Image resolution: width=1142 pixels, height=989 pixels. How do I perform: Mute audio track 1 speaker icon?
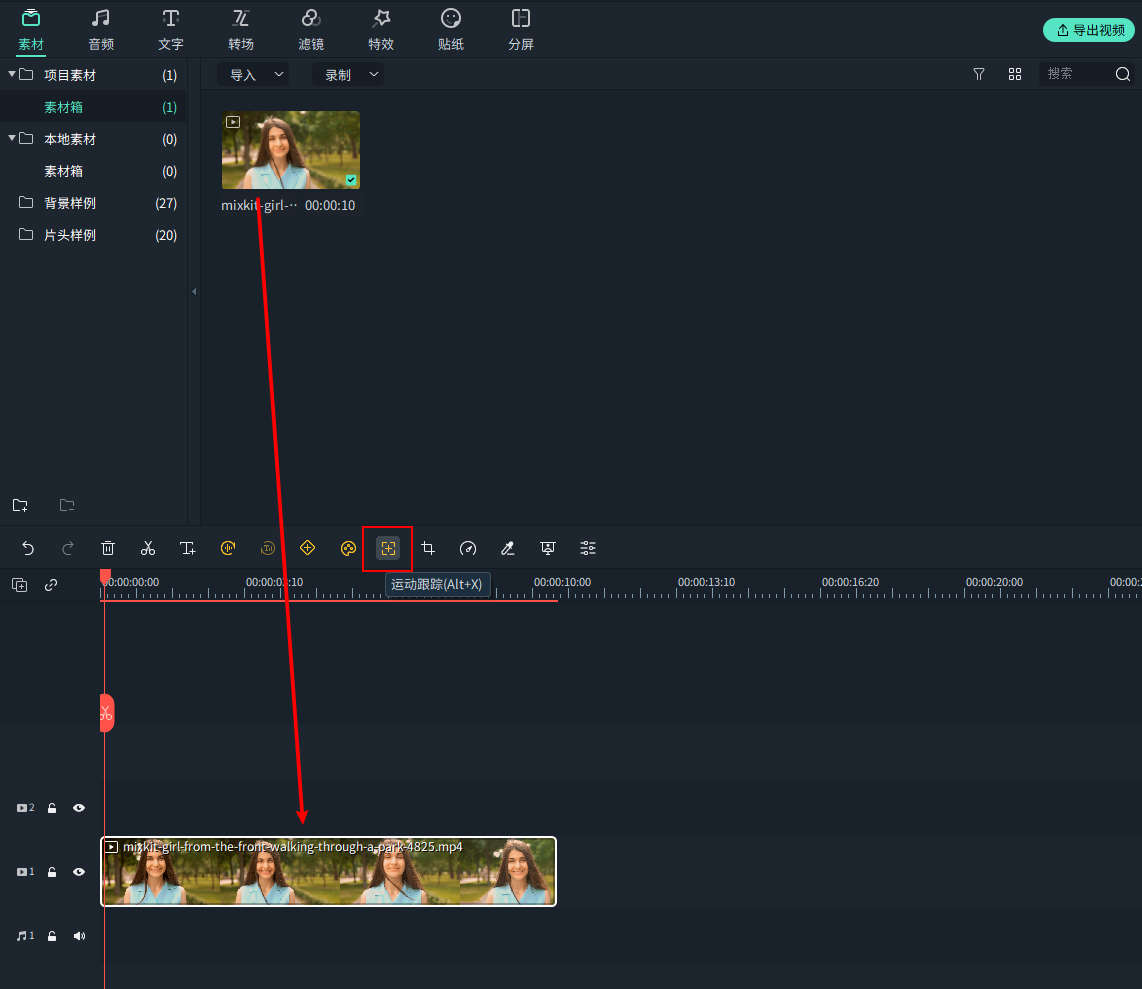pos(79,936)
